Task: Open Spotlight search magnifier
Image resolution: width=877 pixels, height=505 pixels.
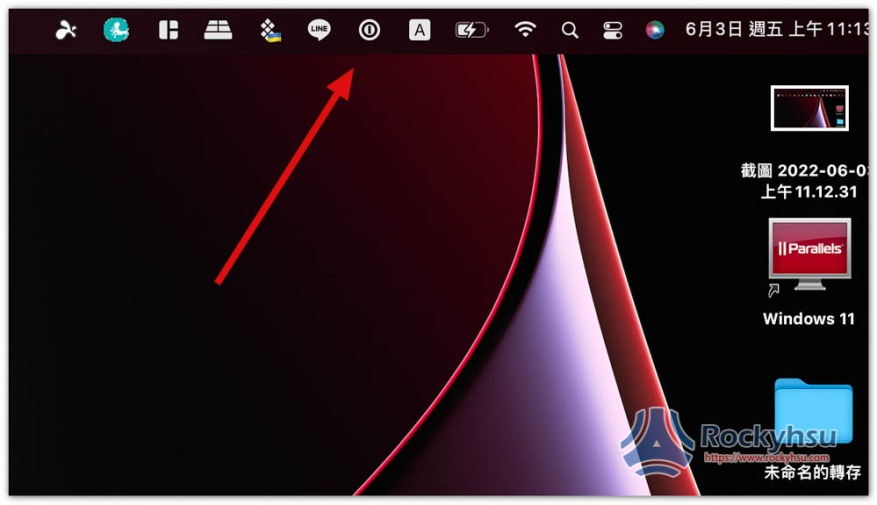Action: (x=570, y=31)
